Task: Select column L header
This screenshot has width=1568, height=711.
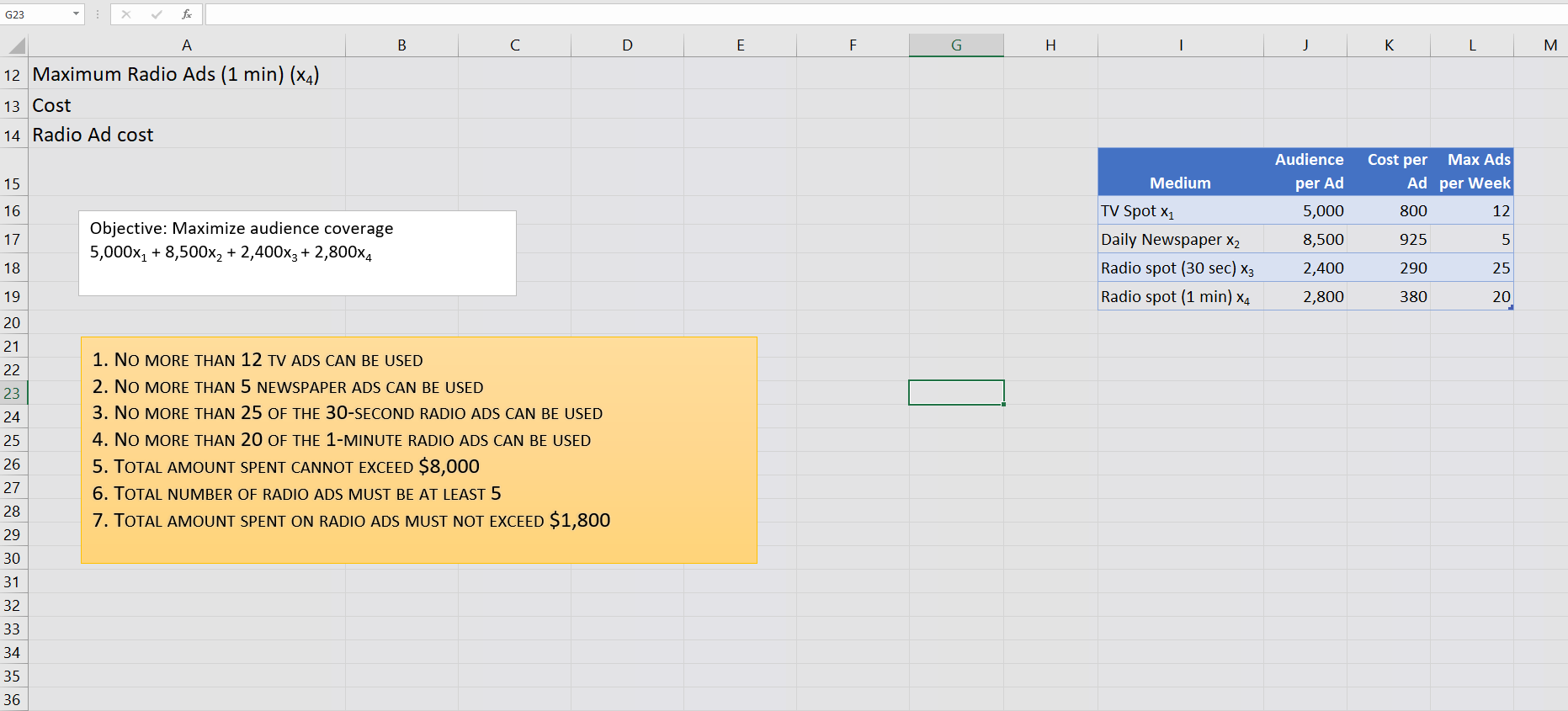Action: pyautogui.click(x=1472, y=45)
